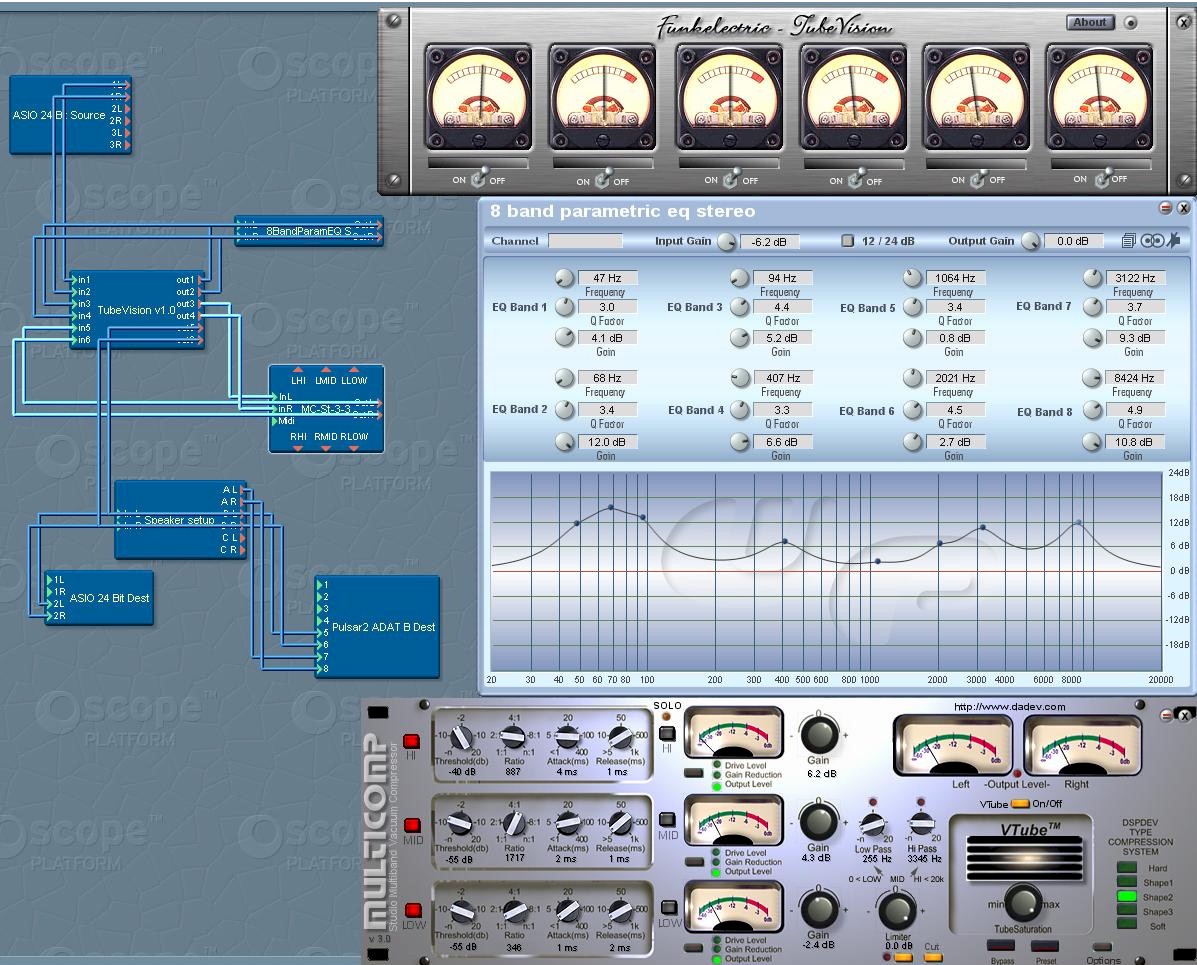Flip the second TubeVision ON/OFF switch
Screen dimensions: 1197x965
click(602, 180)
